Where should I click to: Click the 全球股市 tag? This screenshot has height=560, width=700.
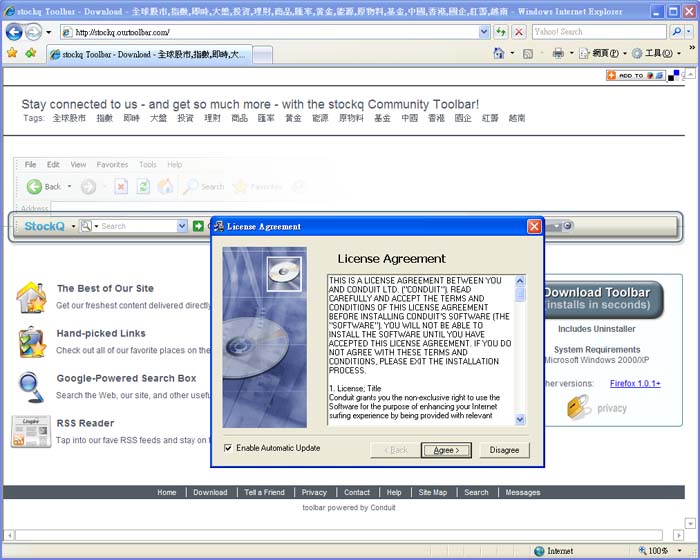(x=69, y=118)
